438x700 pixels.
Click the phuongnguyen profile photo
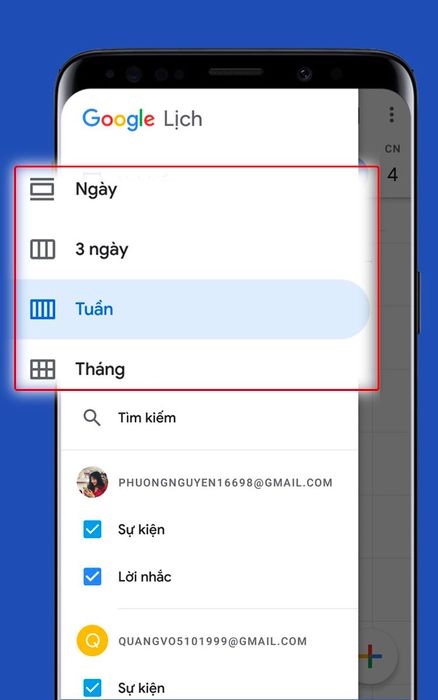click(x=92, y=482)
